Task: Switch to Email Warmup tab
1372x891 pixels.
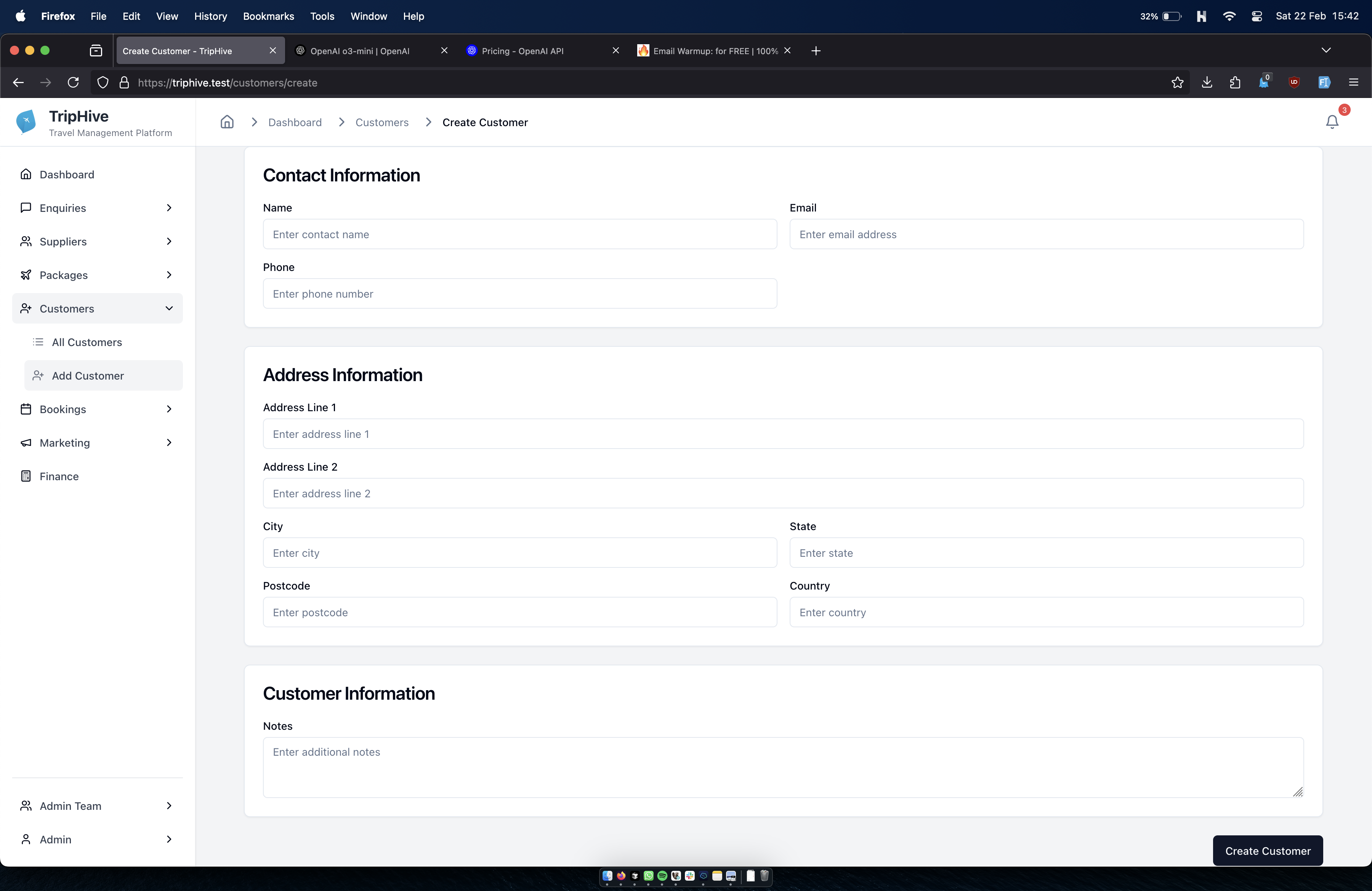Action: [714, 51]
